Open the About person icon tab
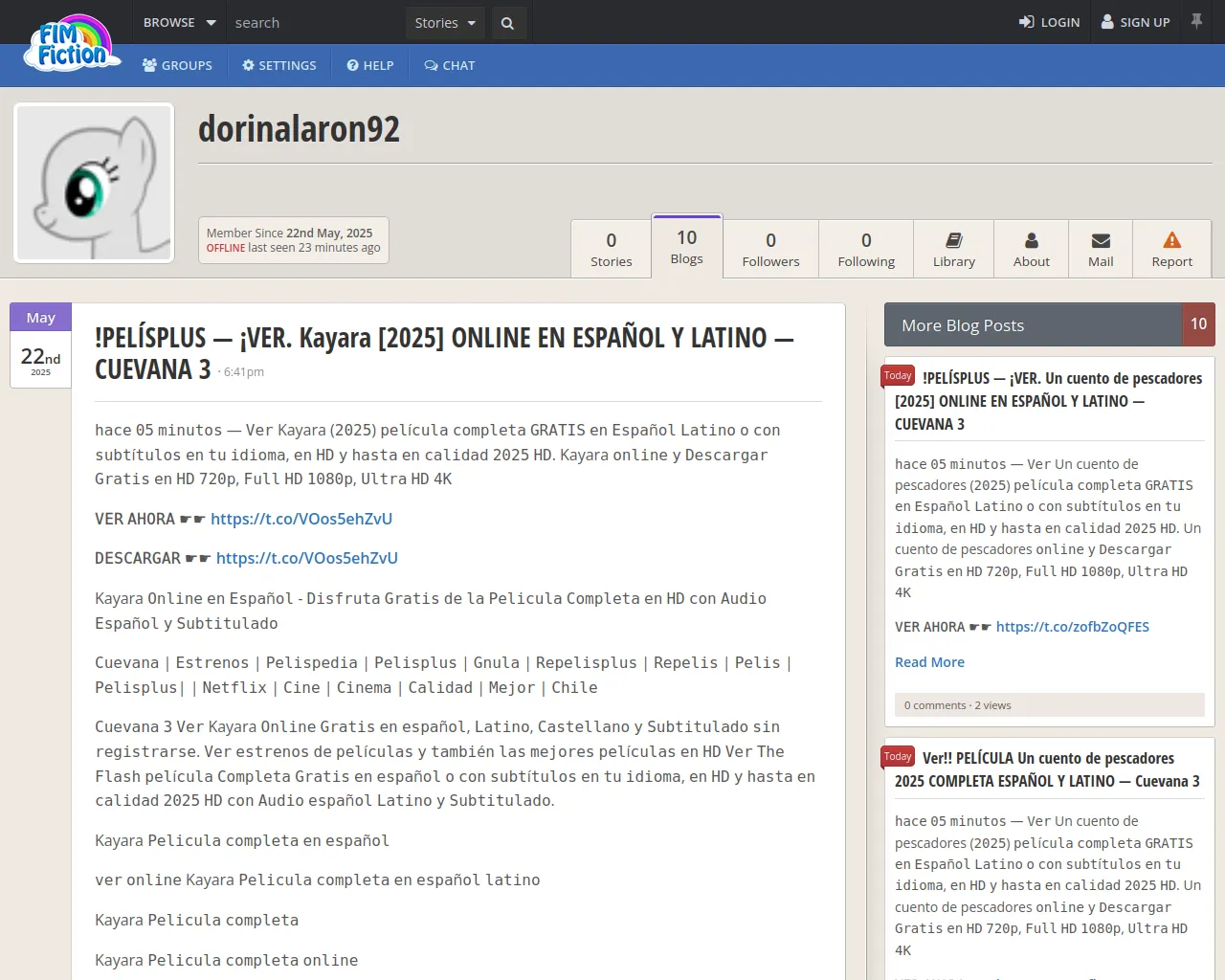Viewport: 1225px width, 980px height. click(x=1031, y=249)
